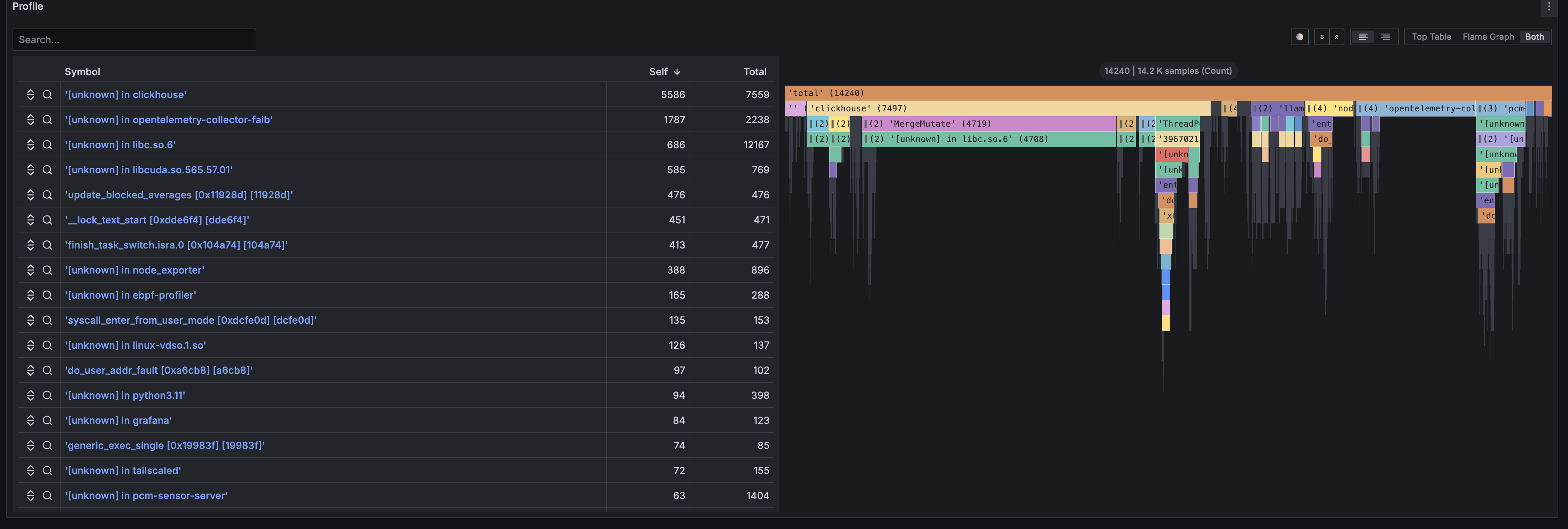
Task: Search flame graph for do_user_addr_fault
Action: (47, 370)
